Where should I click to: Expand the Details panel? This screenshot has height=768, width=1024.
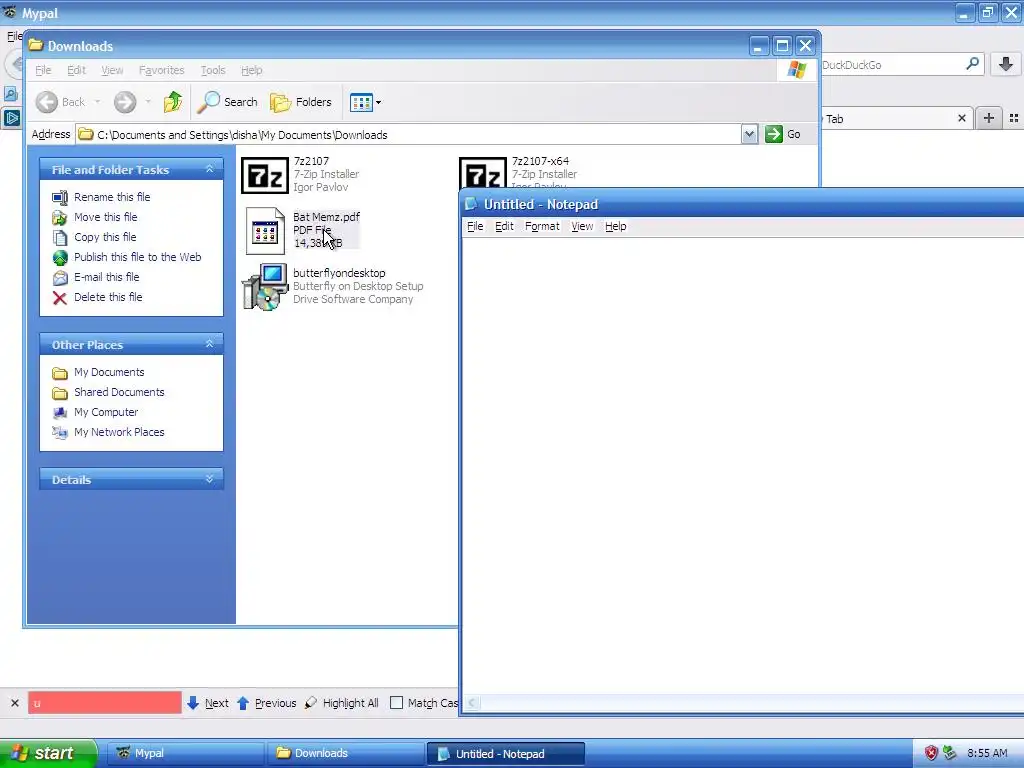tap(210, 479)
